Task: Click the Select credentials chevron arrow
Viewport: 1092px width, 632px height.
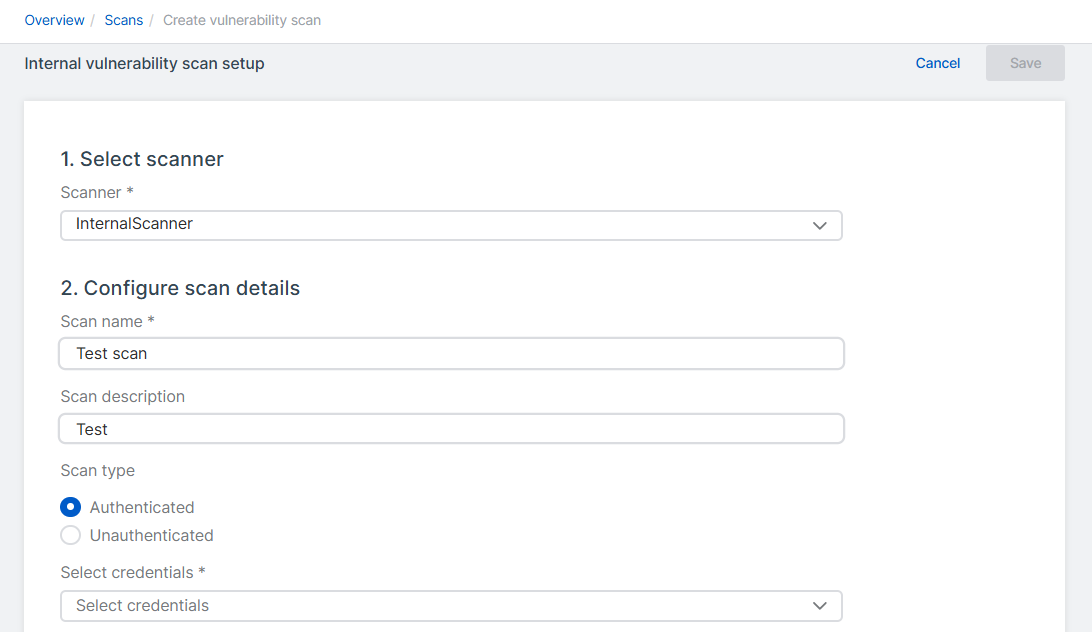Action: click(819, 605)
